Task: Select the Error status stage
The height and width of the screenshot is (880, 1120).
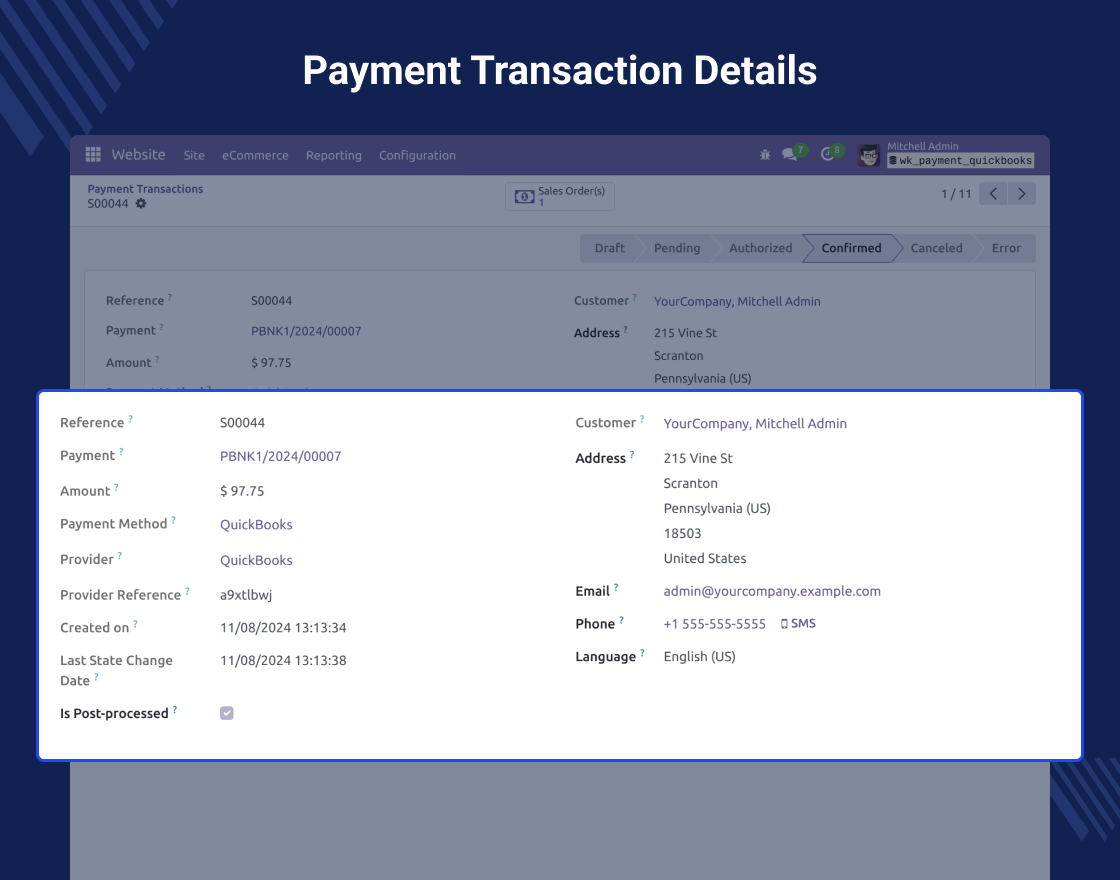Action: [1006, 248]
